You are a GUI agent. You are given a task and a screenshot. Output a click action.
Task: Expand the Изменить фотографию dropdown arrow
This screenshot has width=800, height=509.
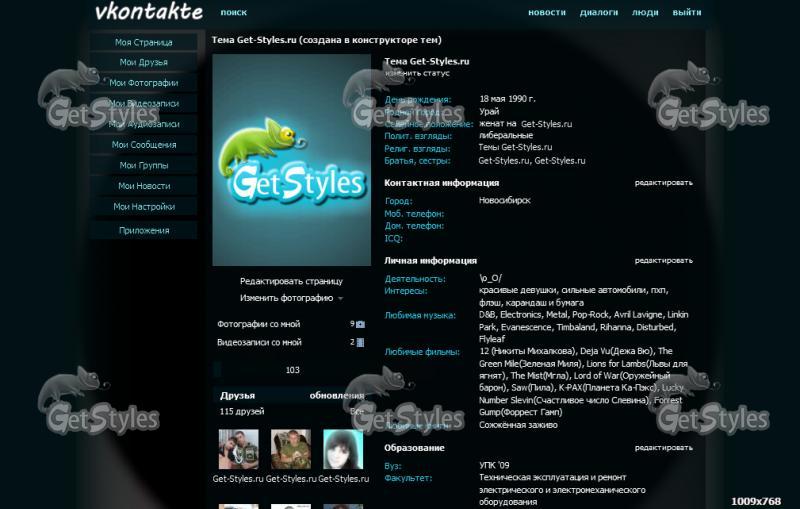tap(340, 299)
